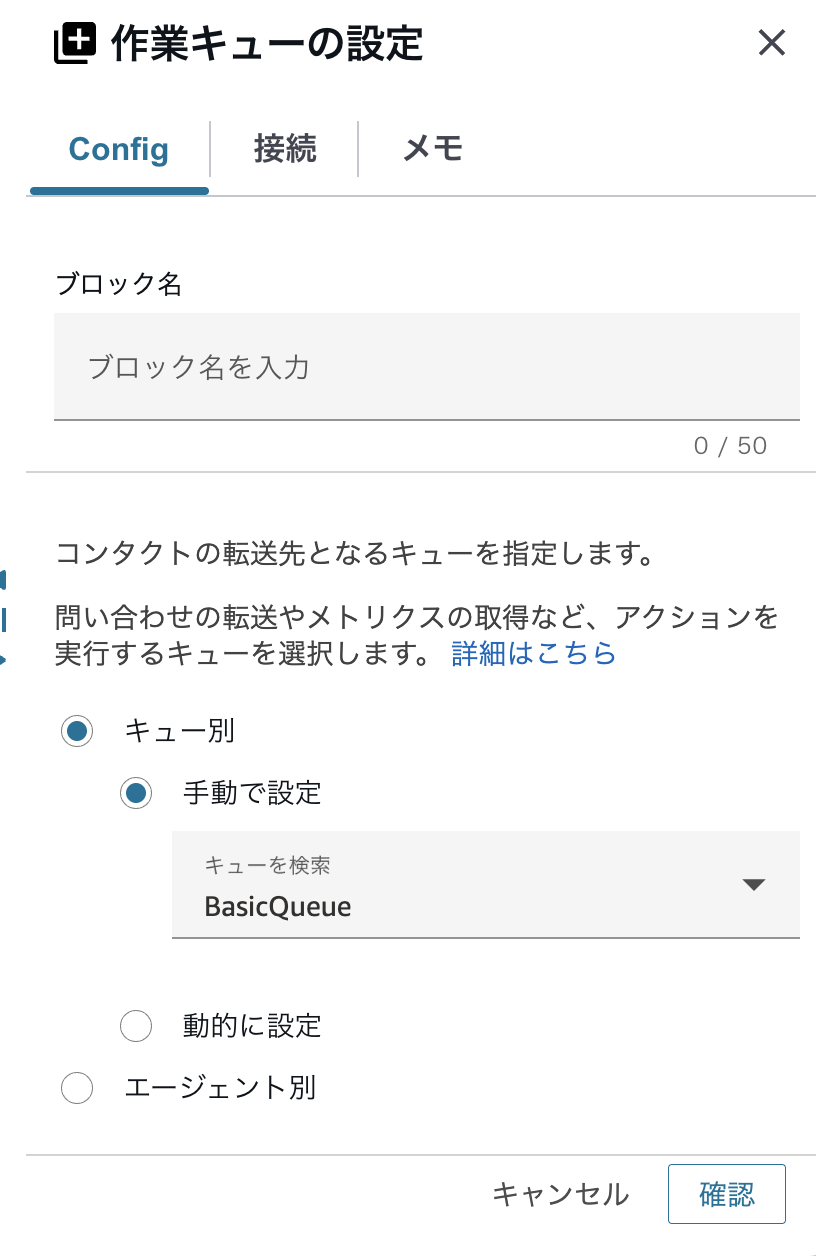Click the 確認 button to confirm

coord(727,1194)
